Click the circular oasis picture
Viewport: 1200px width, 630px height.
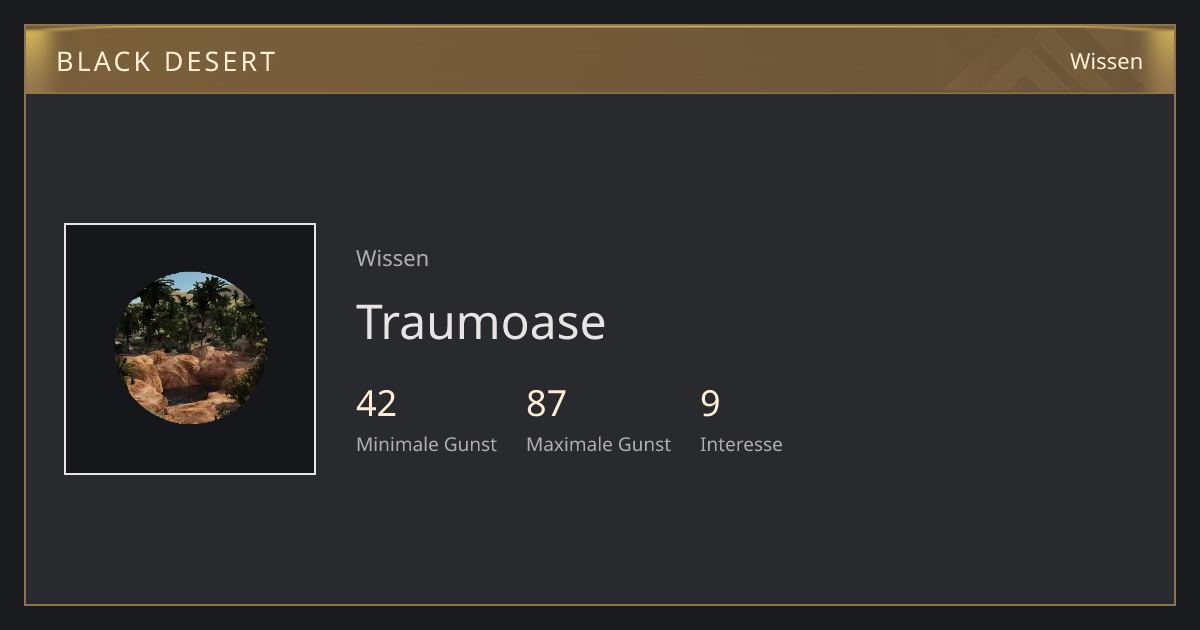point(190,348)
